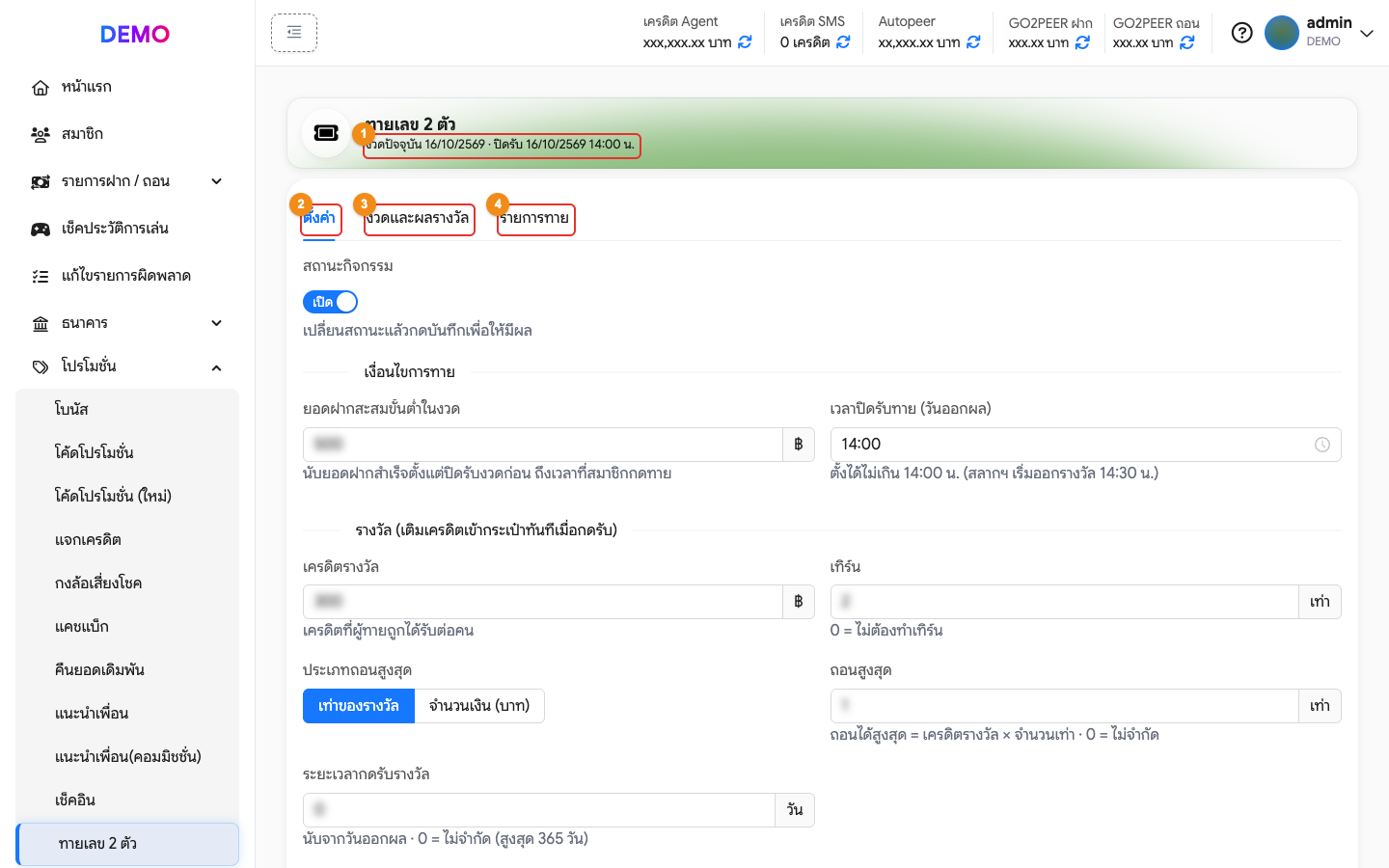Screen dimensions: 1389x868
Task: Collapse the sidebar with the menu fold icon
Action: coord(294,33)
